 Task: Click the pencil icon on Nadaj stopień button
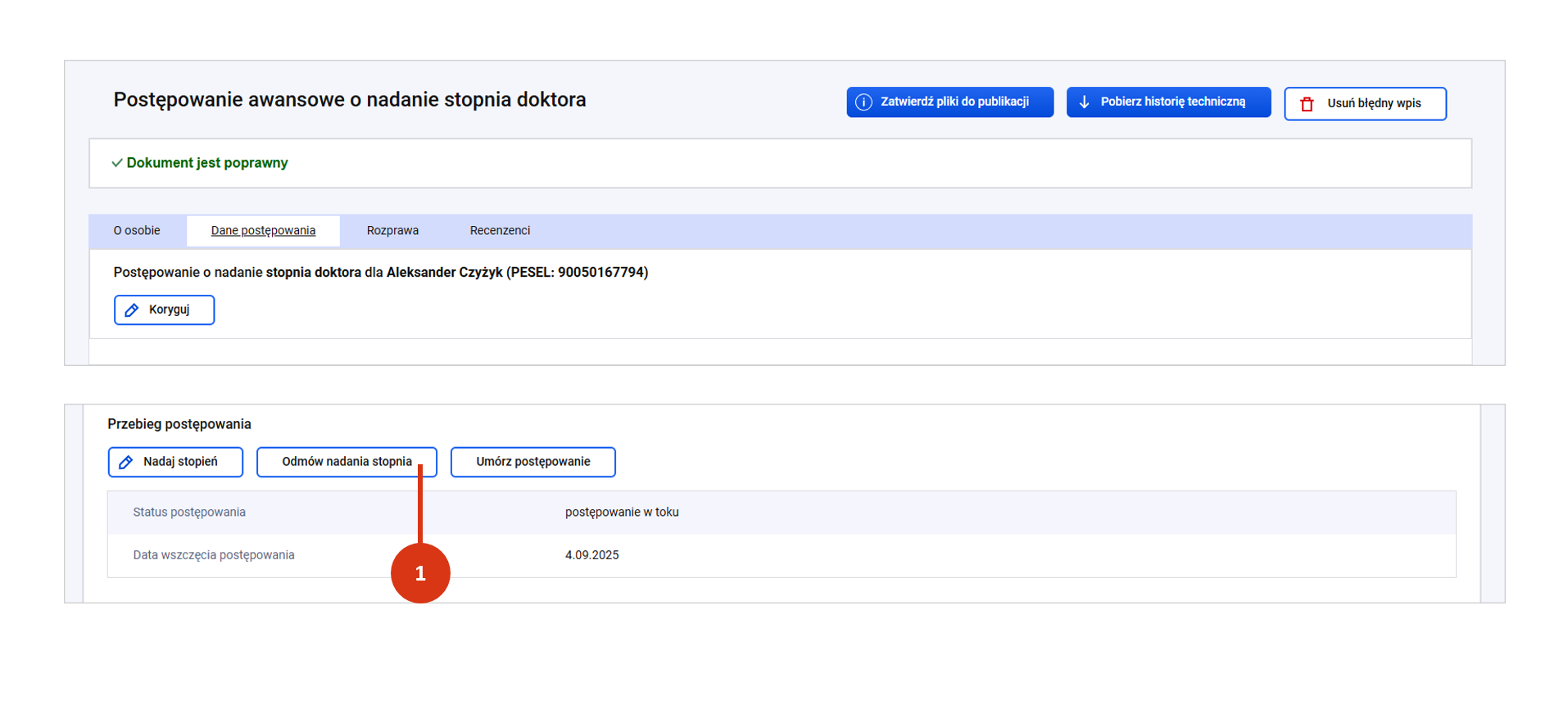(x=126, y=463)
